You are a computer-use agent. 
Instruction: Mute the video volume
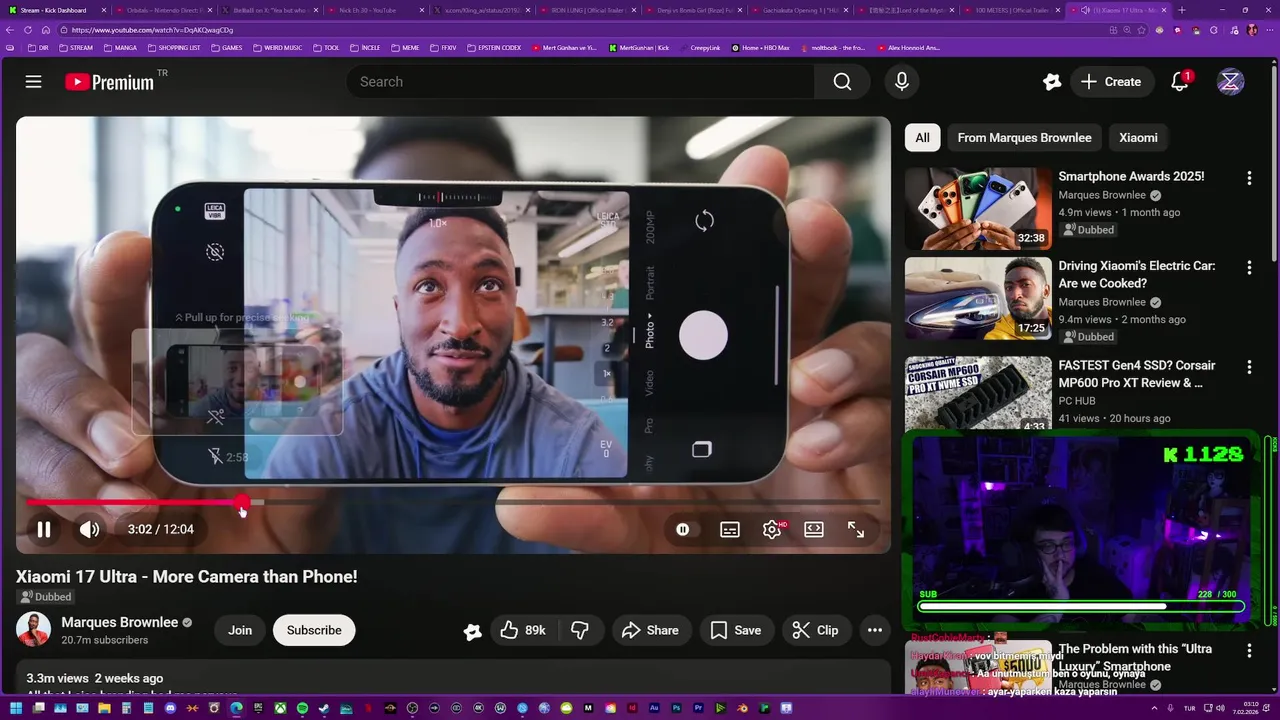[89, 529]
